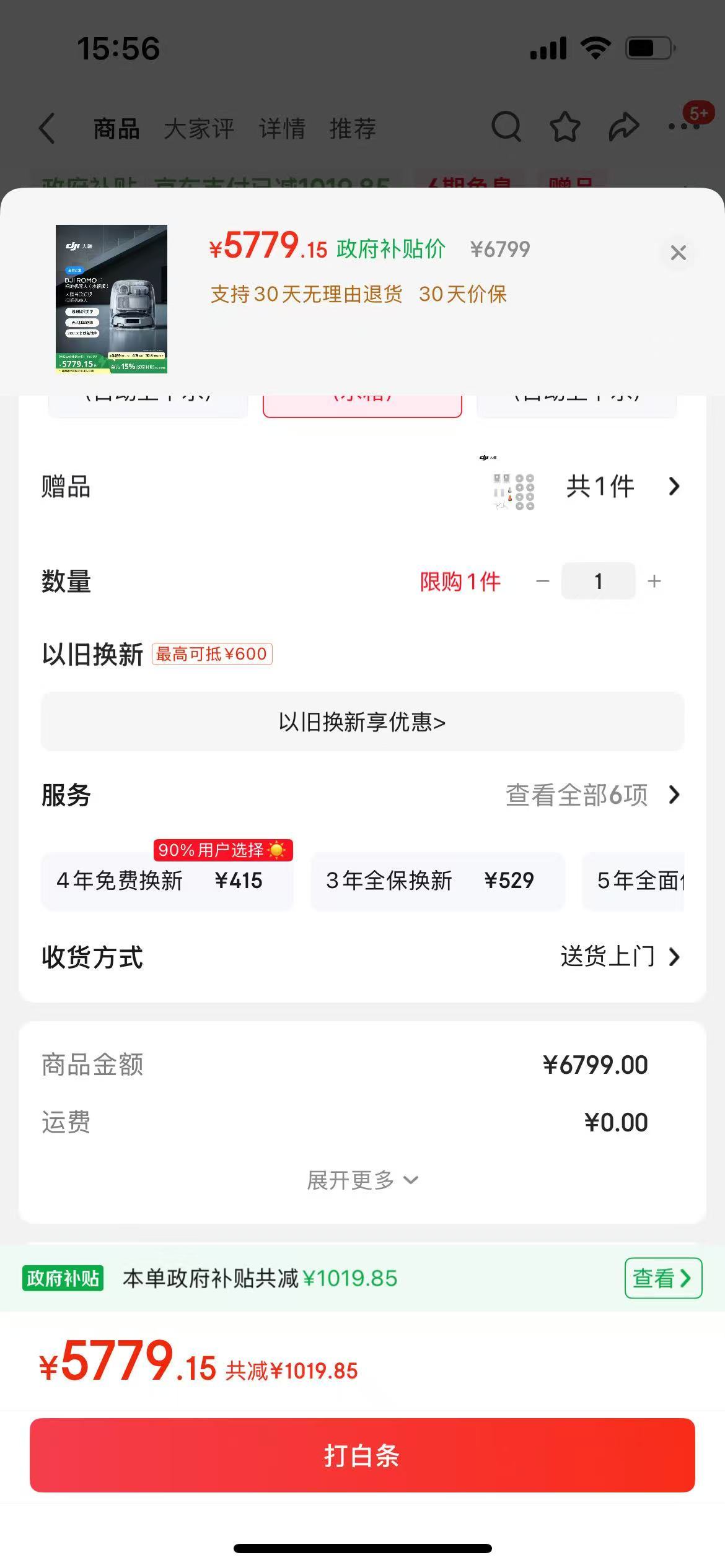Increase quantity with plus button

[654, 581]
